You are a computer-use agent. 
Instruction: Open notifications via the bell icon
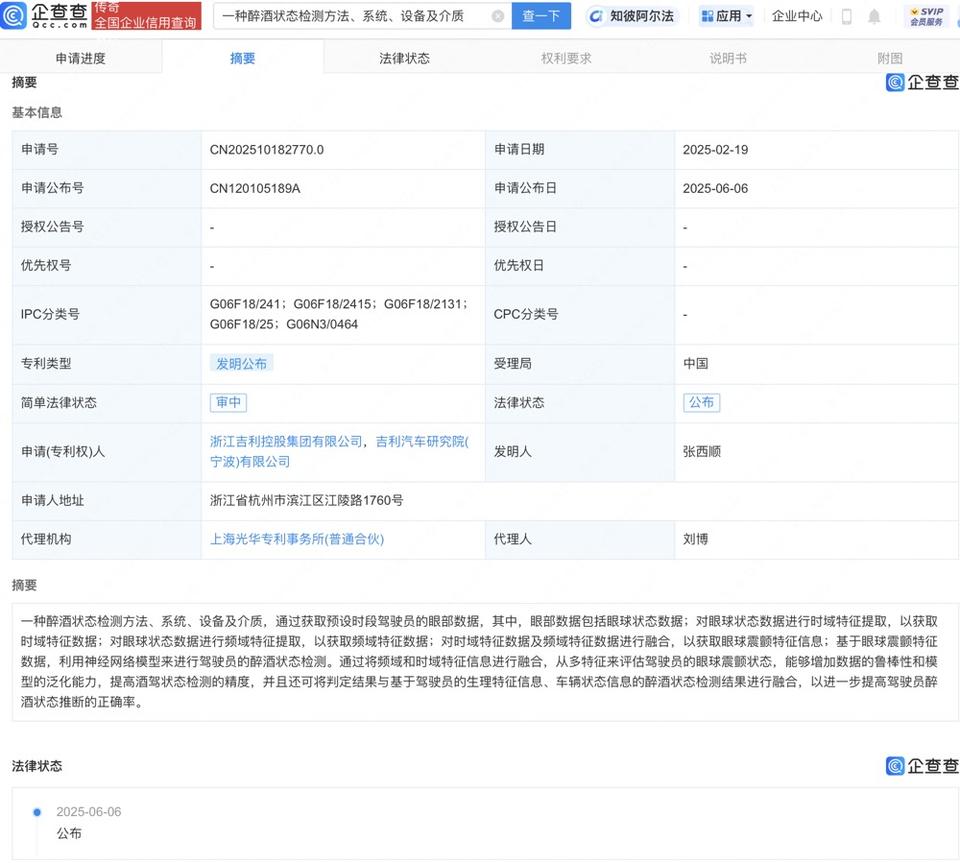pos(874,17)
